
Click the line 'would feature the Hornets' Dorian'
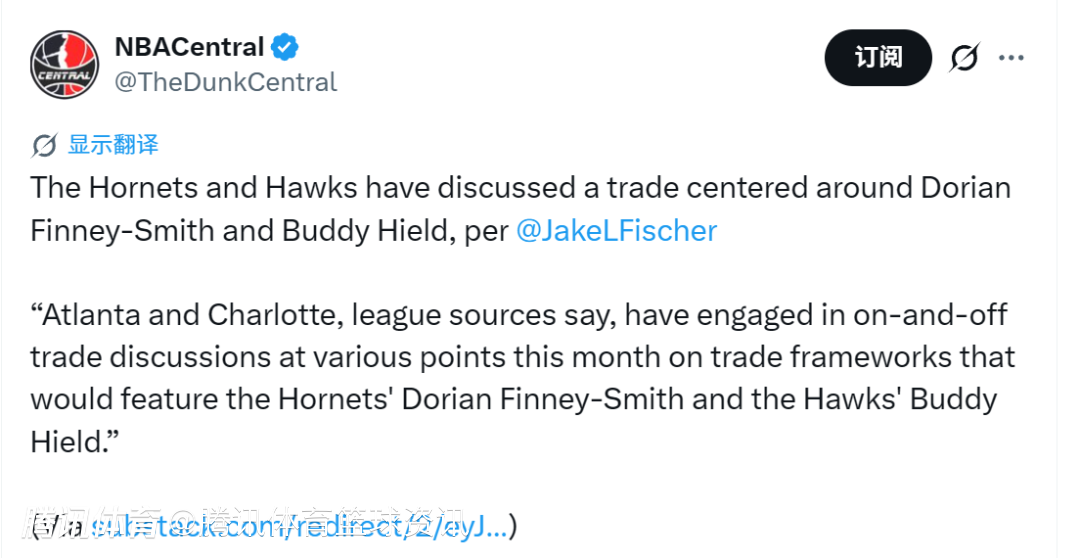pos(514,400)
